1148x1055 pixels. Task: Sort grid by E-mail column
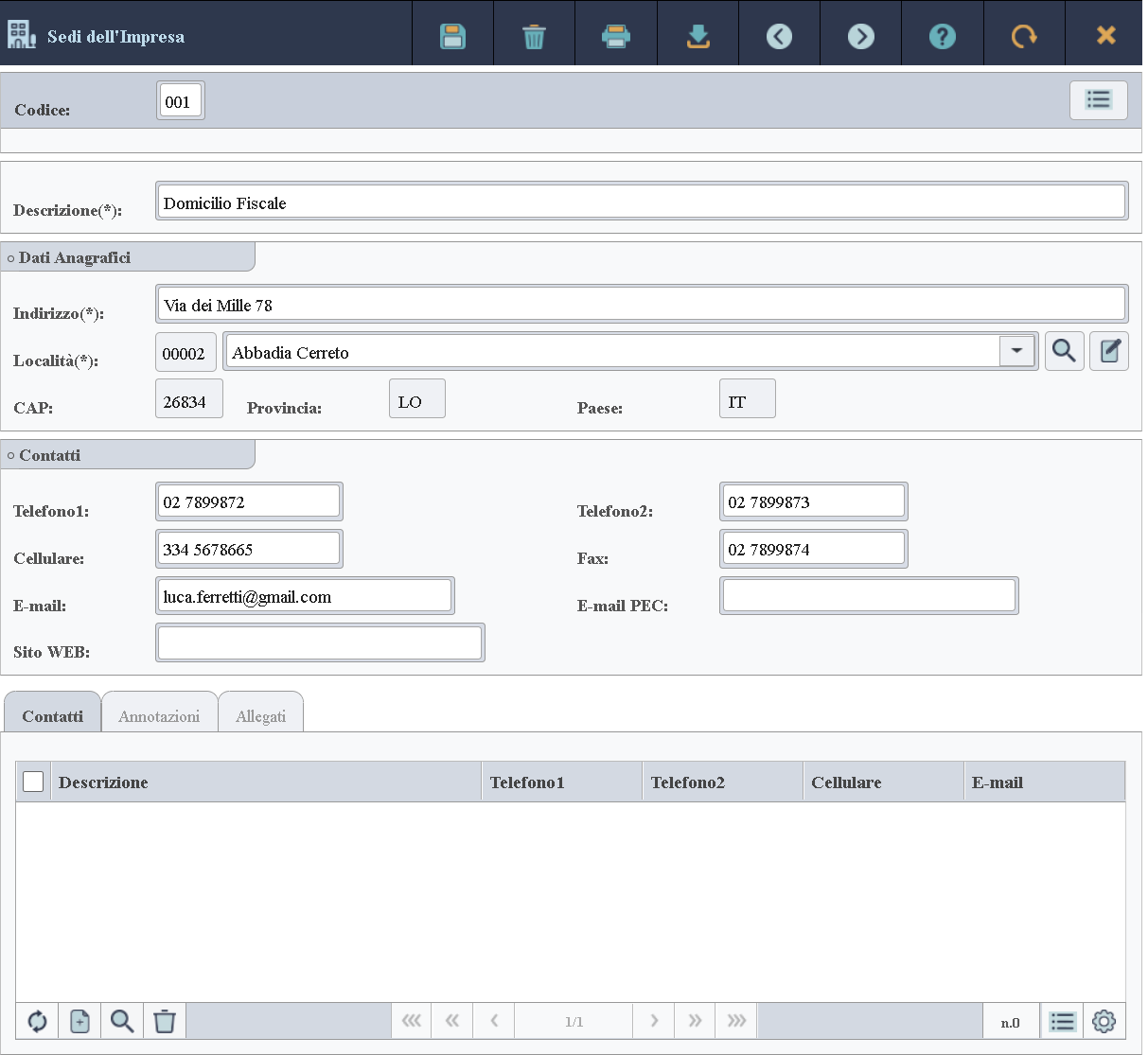1045,782
